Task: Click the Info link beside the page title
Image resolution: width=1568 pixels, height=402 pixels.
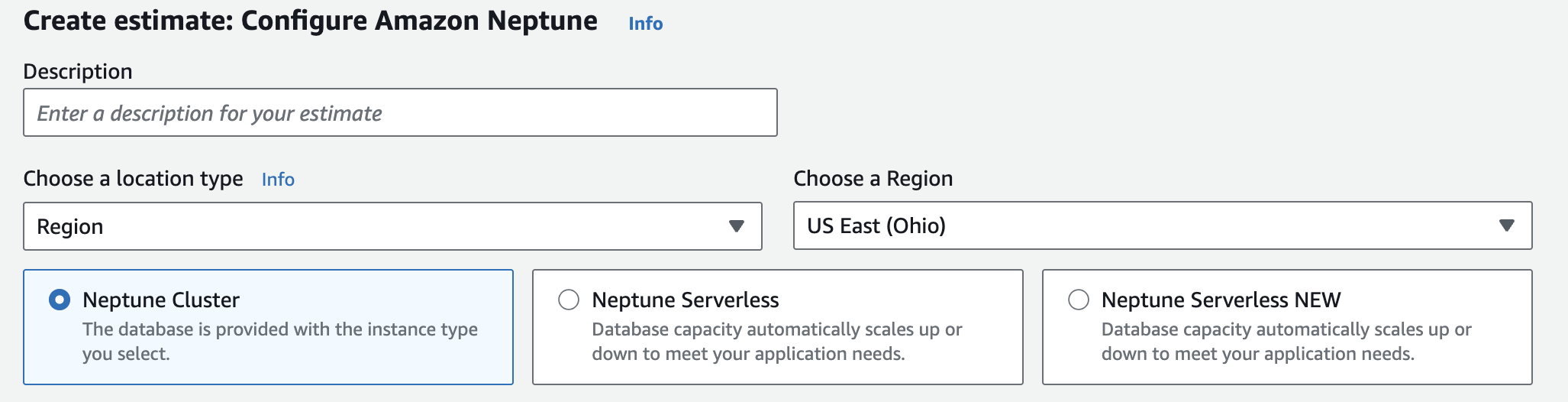Action: [645, 24]
